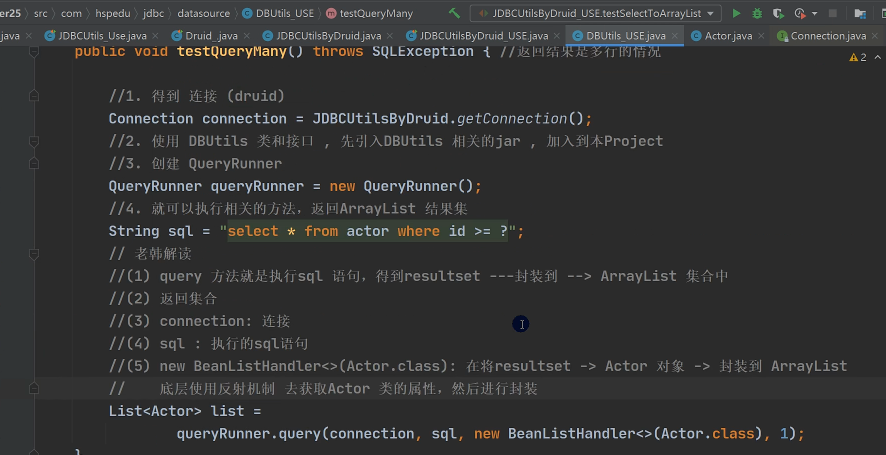
Task: Click the com breadcrumb
Action: click(x=71, y=13)
